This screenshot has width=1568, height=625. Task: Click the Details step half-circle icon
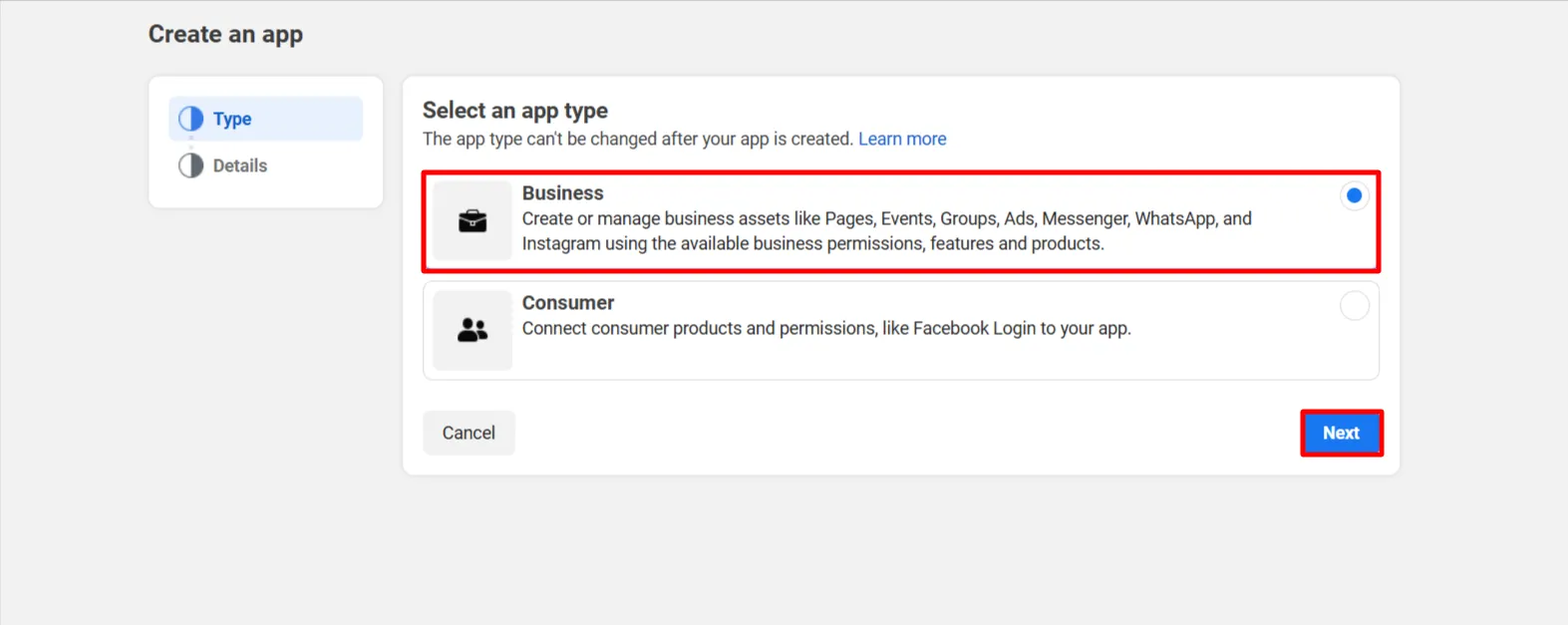pos(191,165)
